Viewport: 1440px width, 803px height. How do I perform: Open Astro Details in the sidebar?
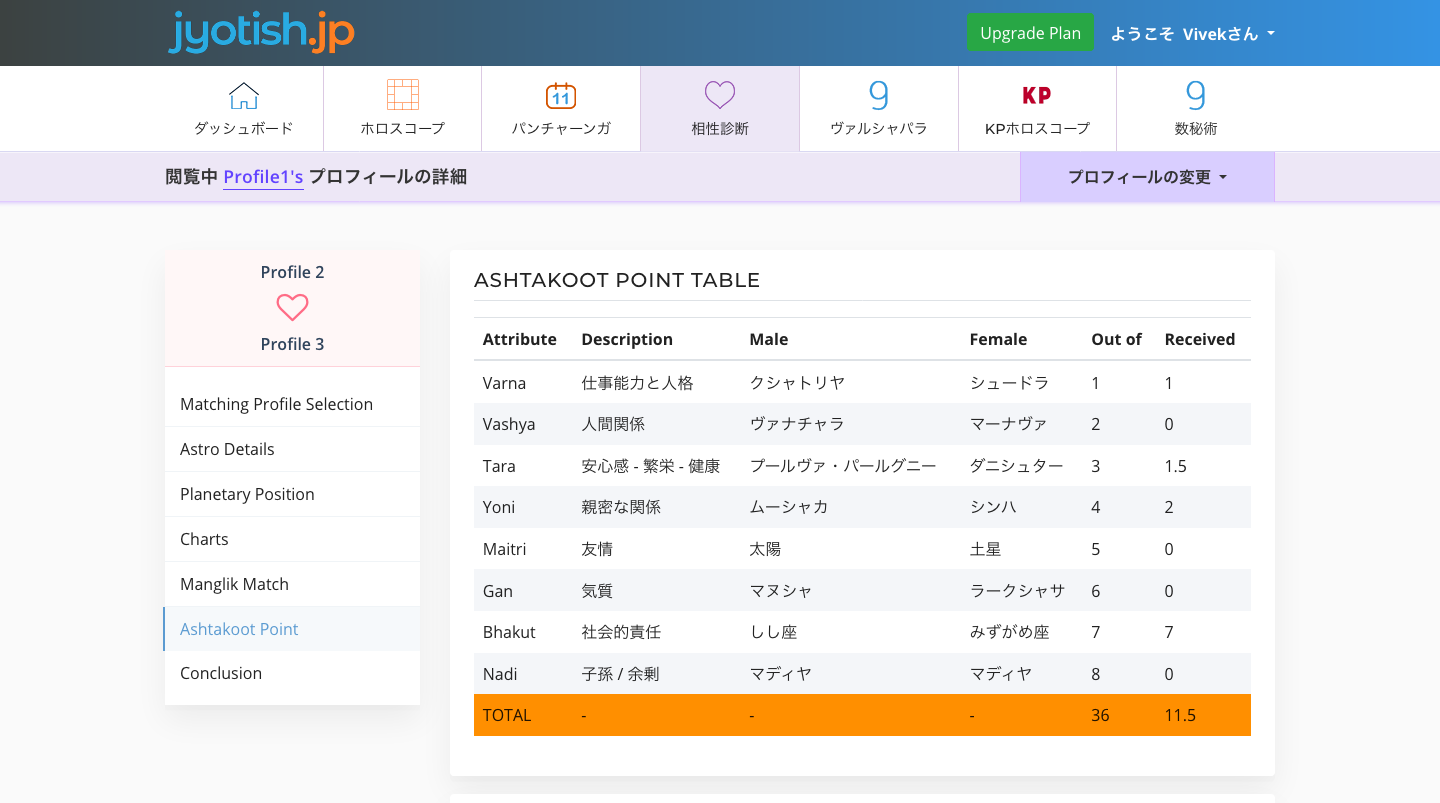pyautogui.click(x=227, y=449)
